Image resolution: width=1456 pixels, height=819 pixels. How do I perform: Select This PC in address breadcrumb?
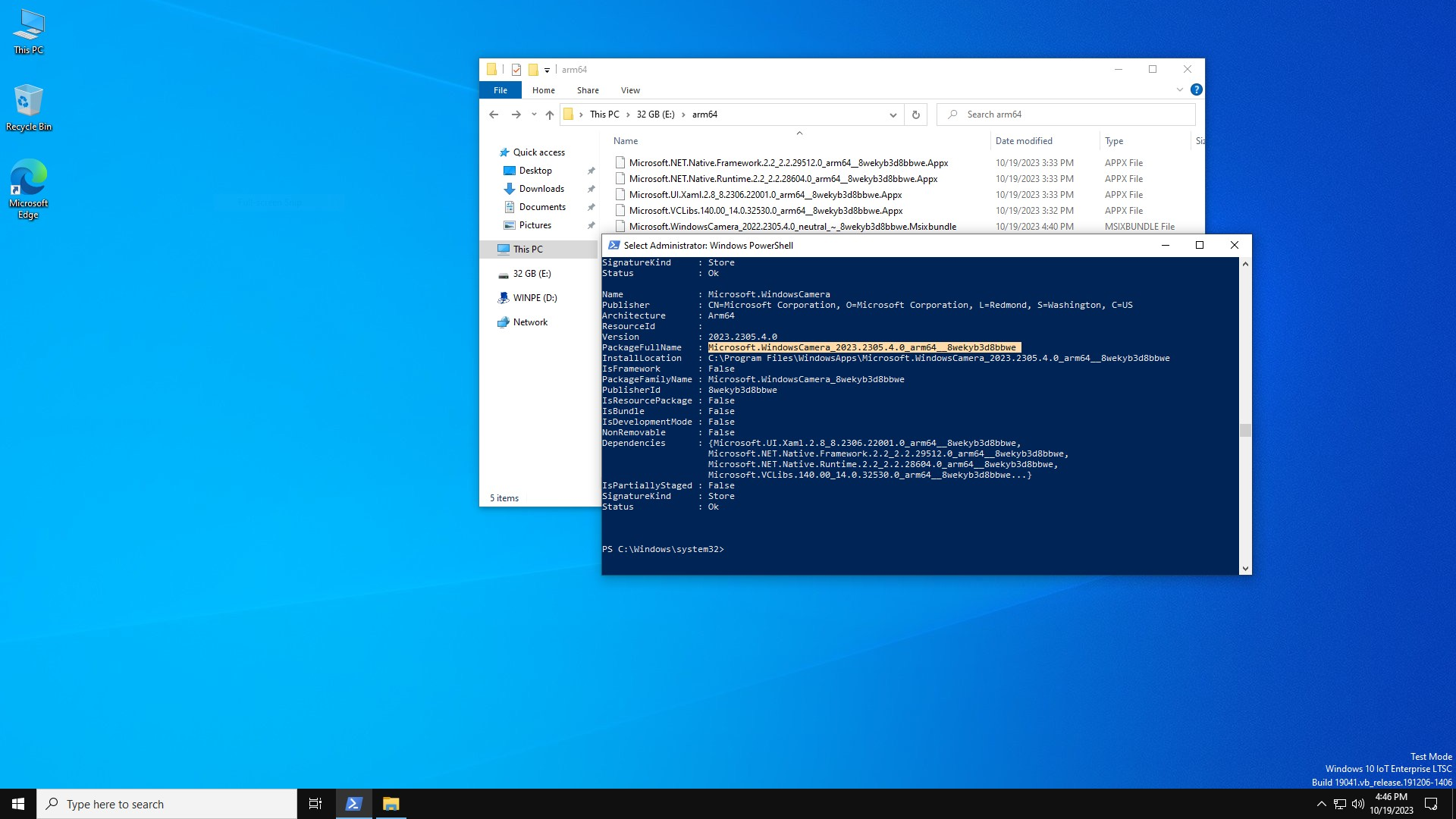pos(604,115)
